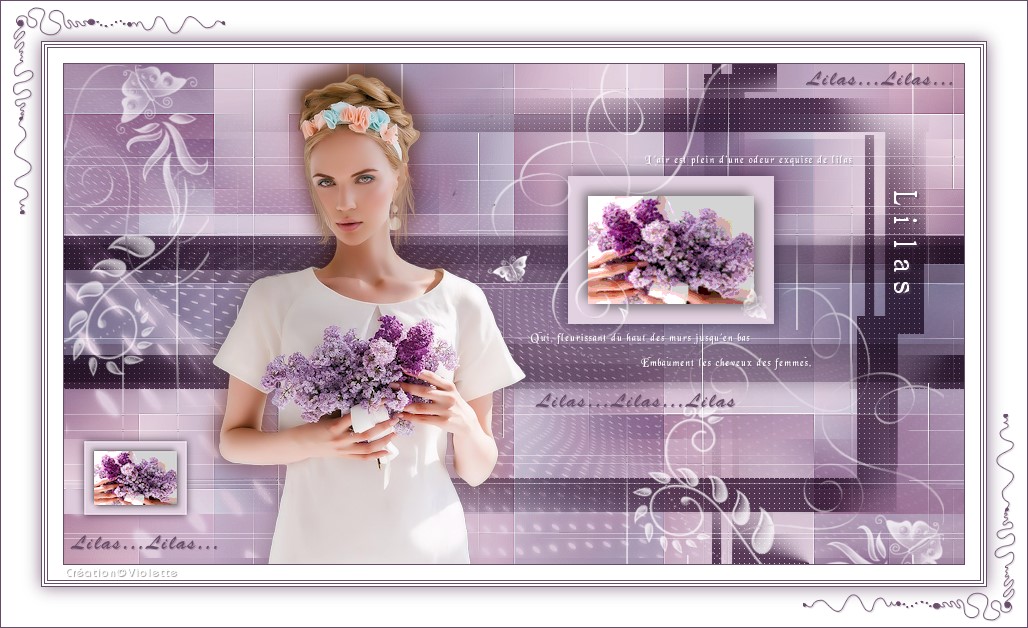This screenshot has height=628, width=1028.
Task: Click the 'Lilas...Lilas...' text at bottom left
Action: pyautogui.click(x=144, y=544)
